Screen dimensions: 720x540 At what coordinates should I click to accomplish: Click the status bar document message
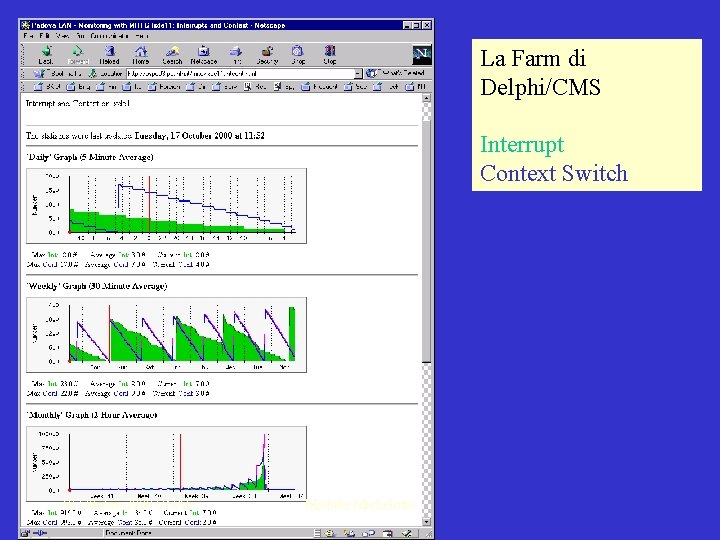(128, 533)
